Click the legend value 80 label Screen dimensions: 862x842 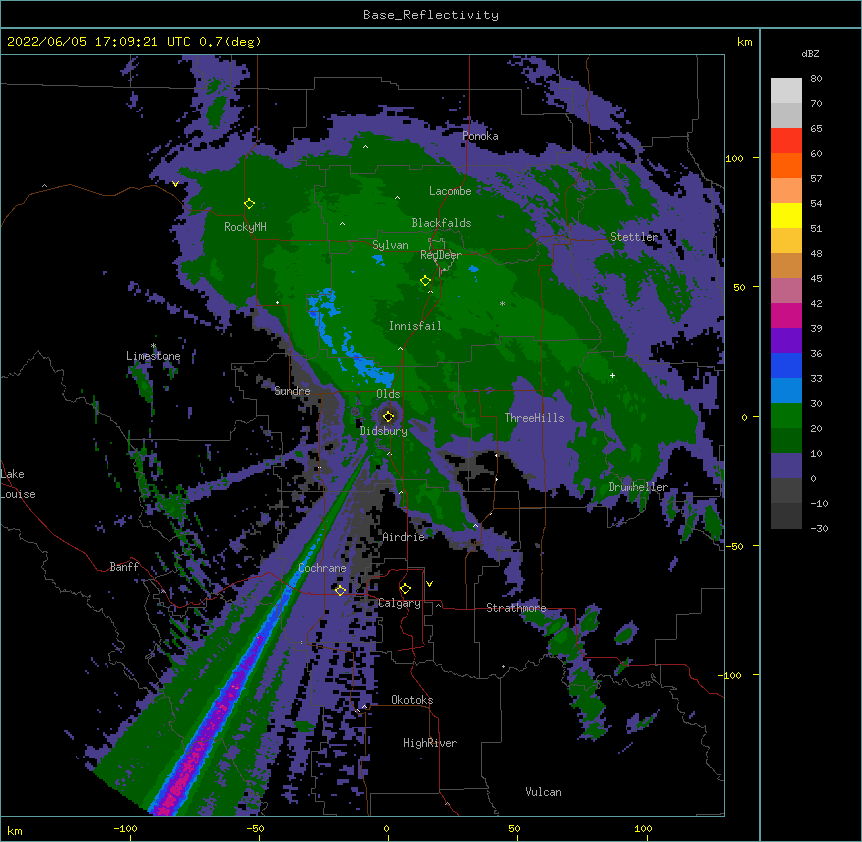tap(816, 79)
